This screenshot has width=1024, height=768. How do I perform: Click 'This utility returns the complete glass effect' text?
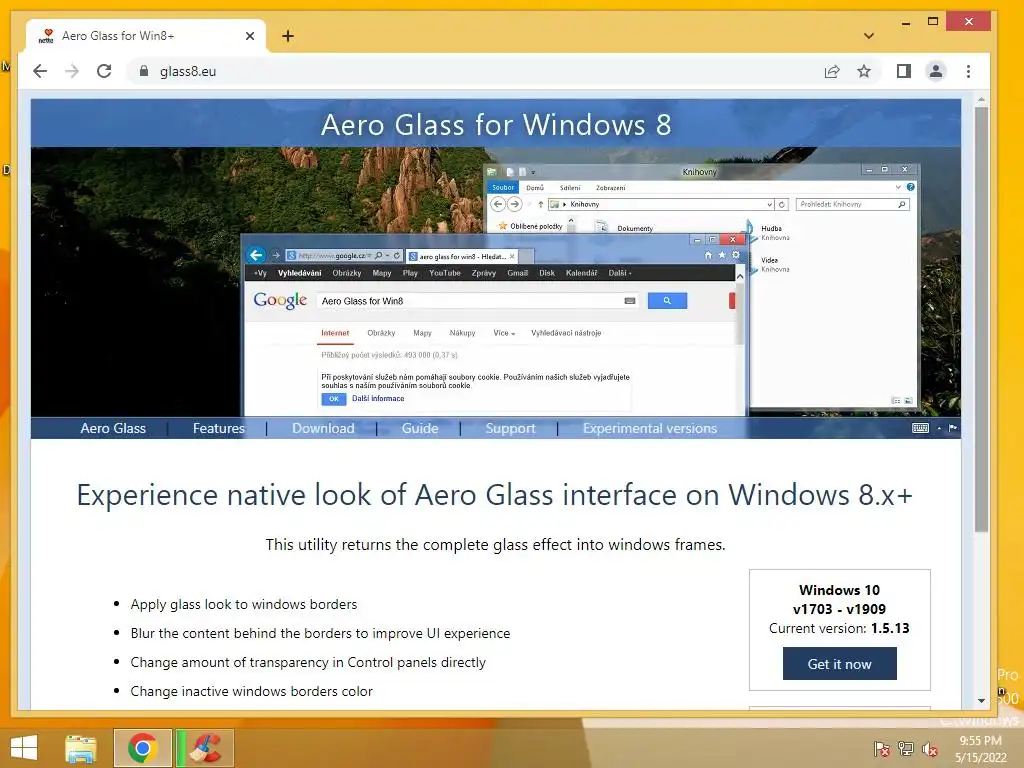click(x=495, y=545)
